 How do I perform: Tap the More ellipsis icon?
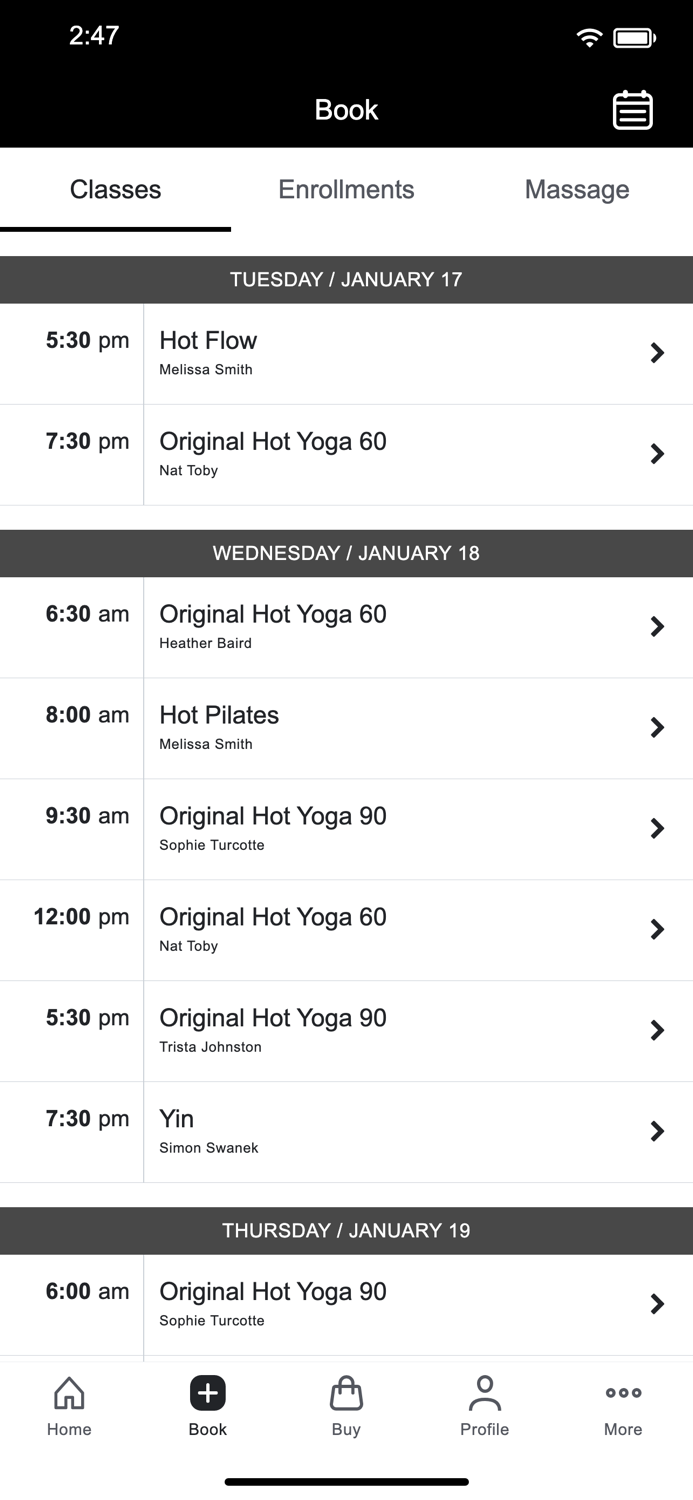pyautogui.click(x=622, y=1405)
